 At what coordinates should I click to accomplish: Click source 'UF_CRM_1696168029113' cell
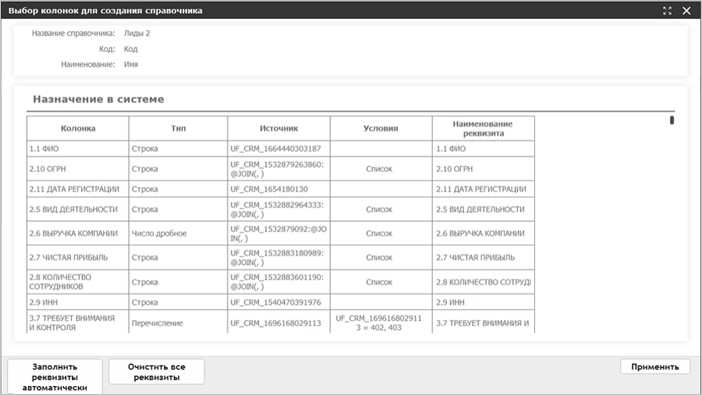click(278, 323)
